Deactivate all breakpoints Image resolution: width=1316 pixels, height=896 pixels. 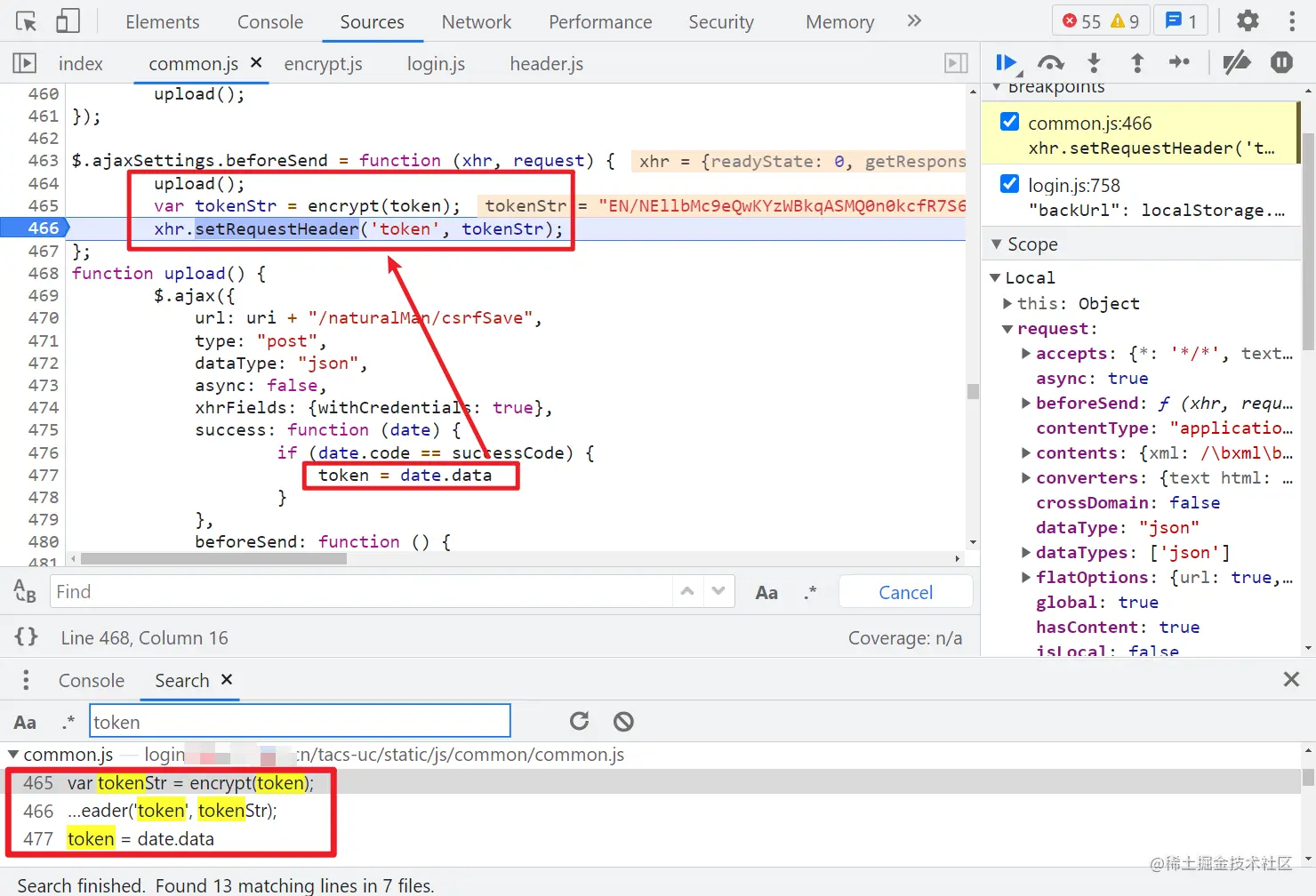[1237, 62]
